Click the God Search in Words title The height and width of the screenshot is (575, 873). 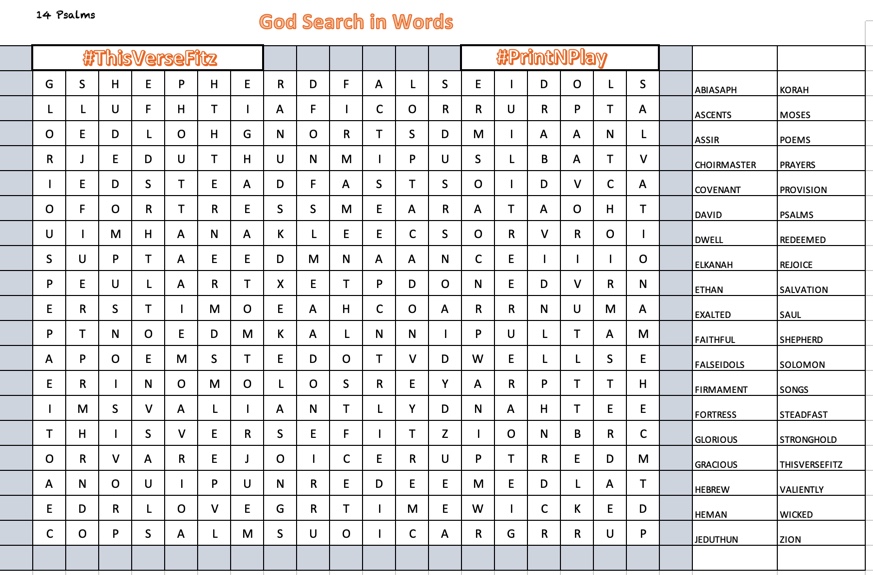click(x=355, y=22)
